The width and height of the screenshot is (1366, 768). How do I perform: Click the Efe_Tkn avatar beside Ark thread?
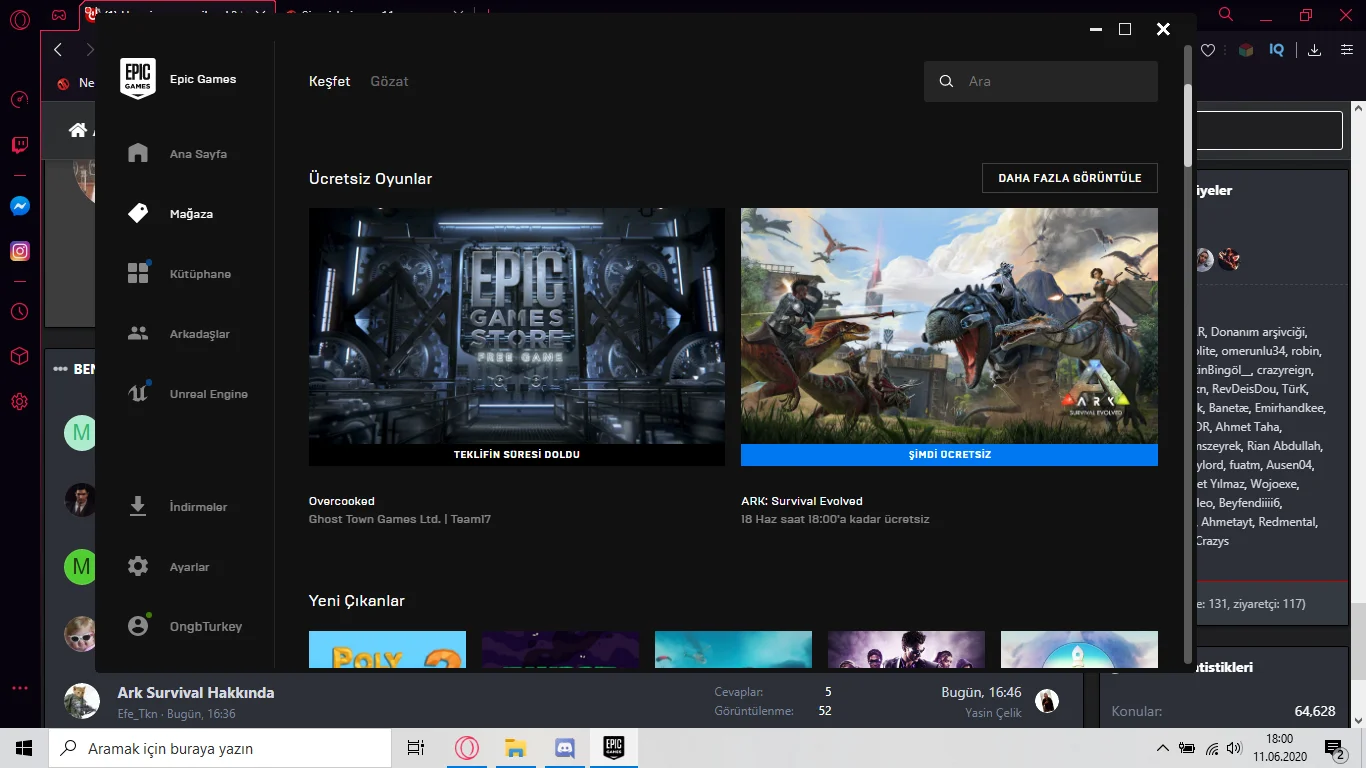[82, 701]
